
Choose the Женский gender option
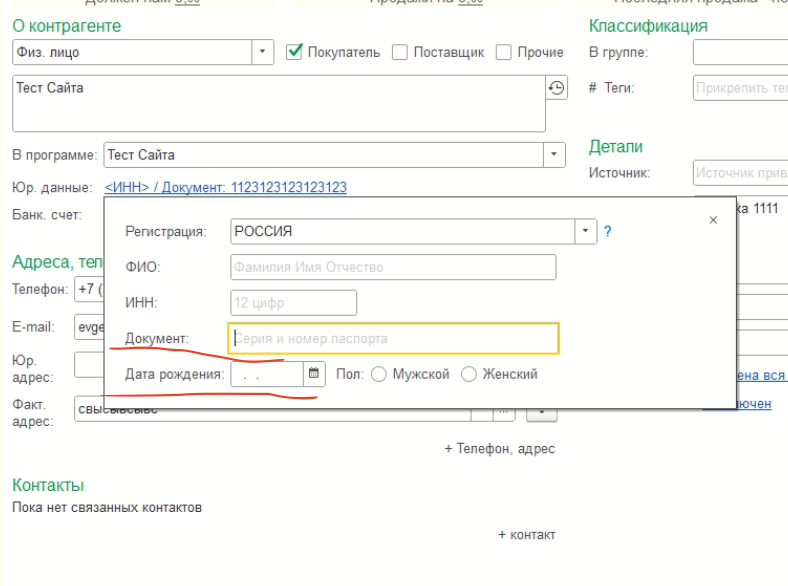[469, 374]
